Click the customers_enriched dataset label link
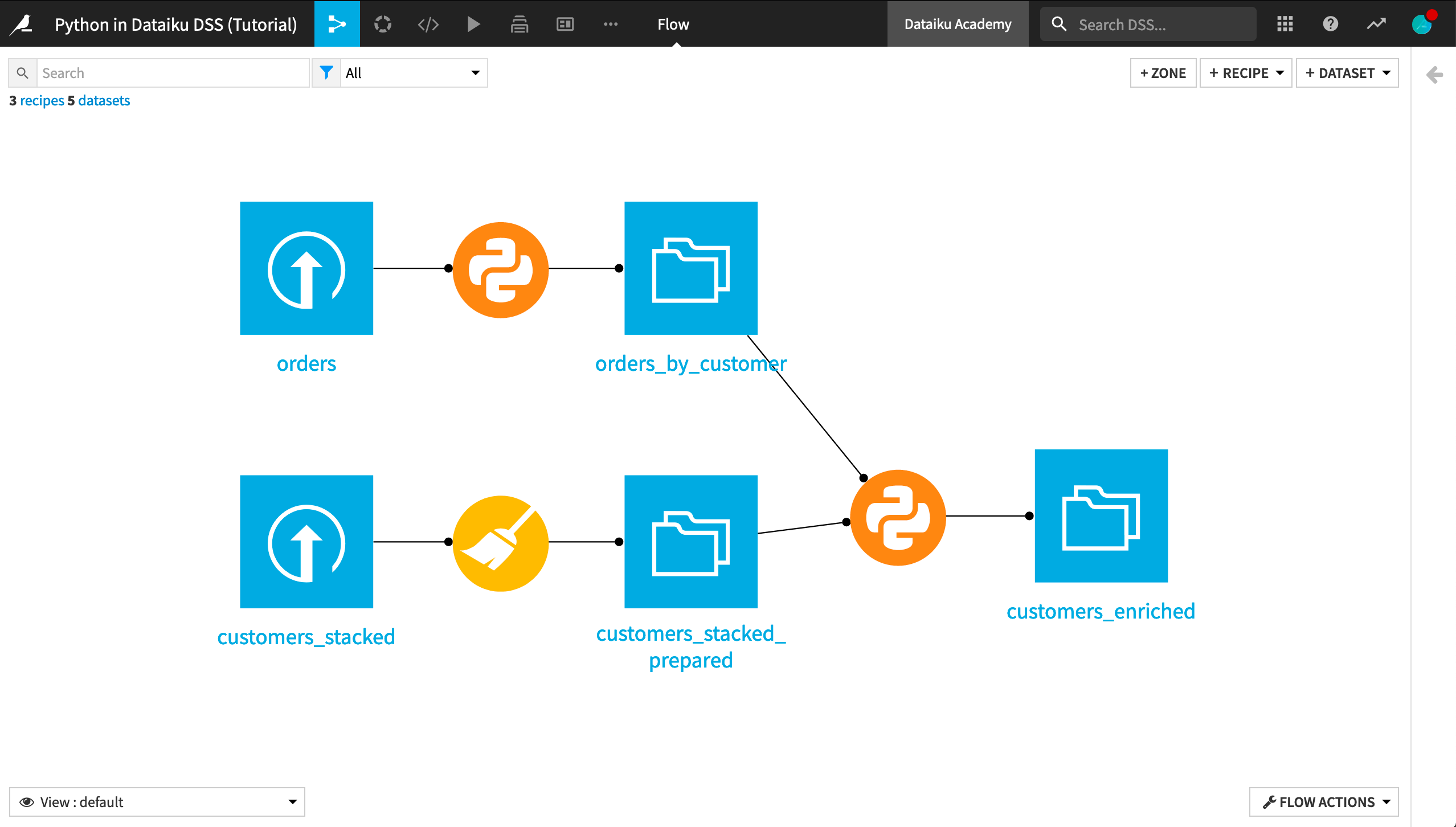This screenshot has height=827, width=1456. pyautogui.click(x=1101, y=610)
